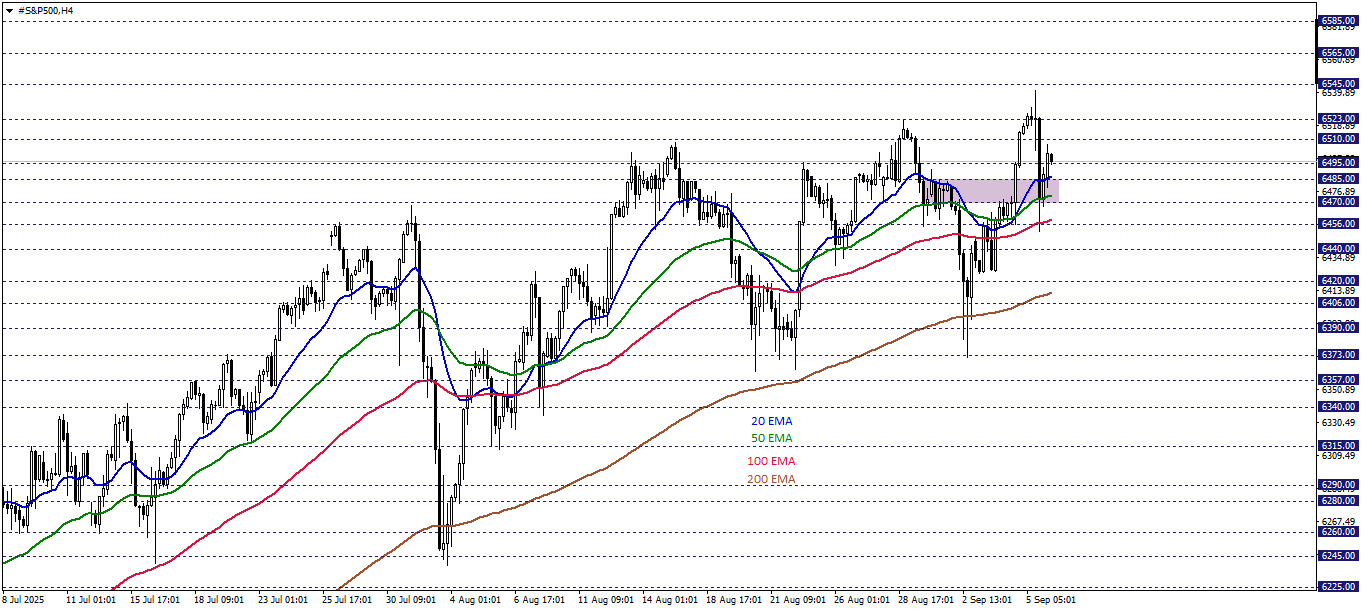Click the 8 Jul 2025 date label
This screenshot has width=1362, height=611.
click(24, 600)
